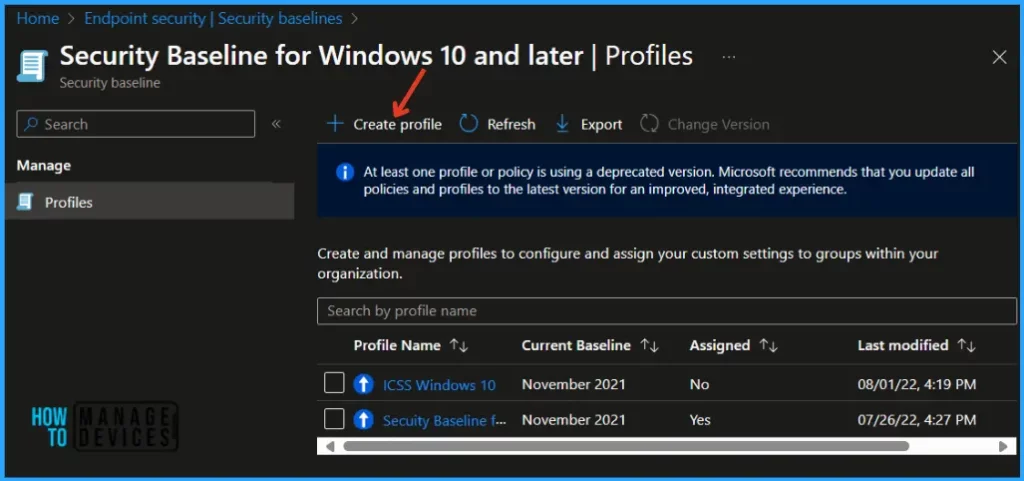Click the Search by profile name field
Image resolution: width=1024 pixels, height=481 pixels.
click(x=667, y=311)
